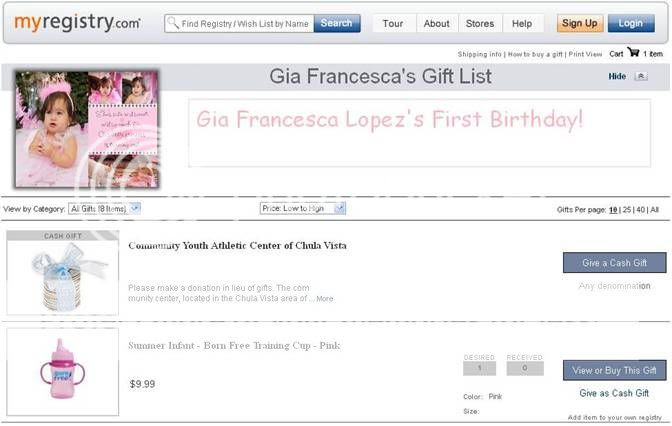Open Gia Francesca's birthday photo collage
The height and width of the screenshot is (426, 672).
coord(87,129)
